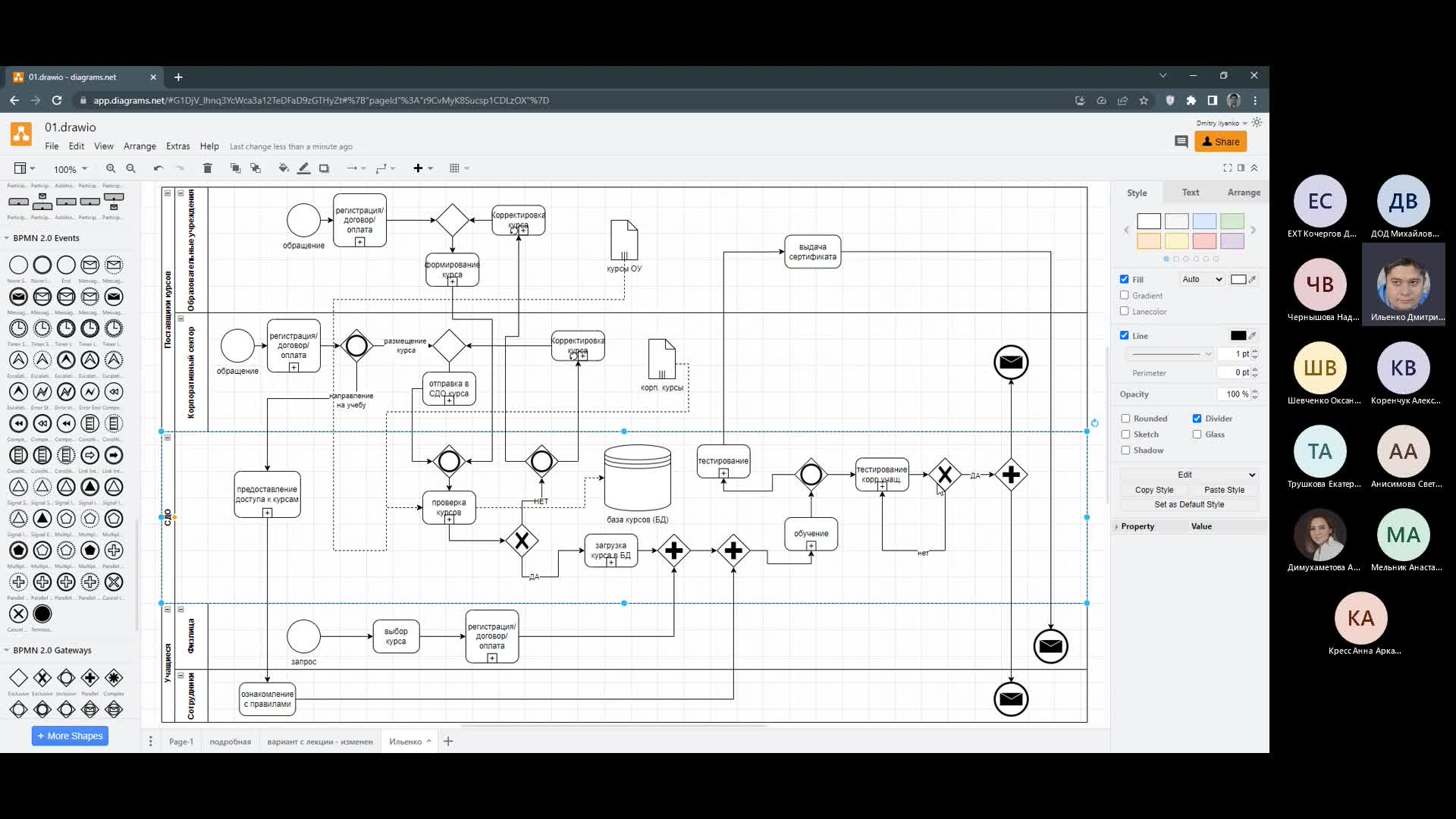Click the redo arrow icon
The image size is (1456, 819).
(180, 168)
